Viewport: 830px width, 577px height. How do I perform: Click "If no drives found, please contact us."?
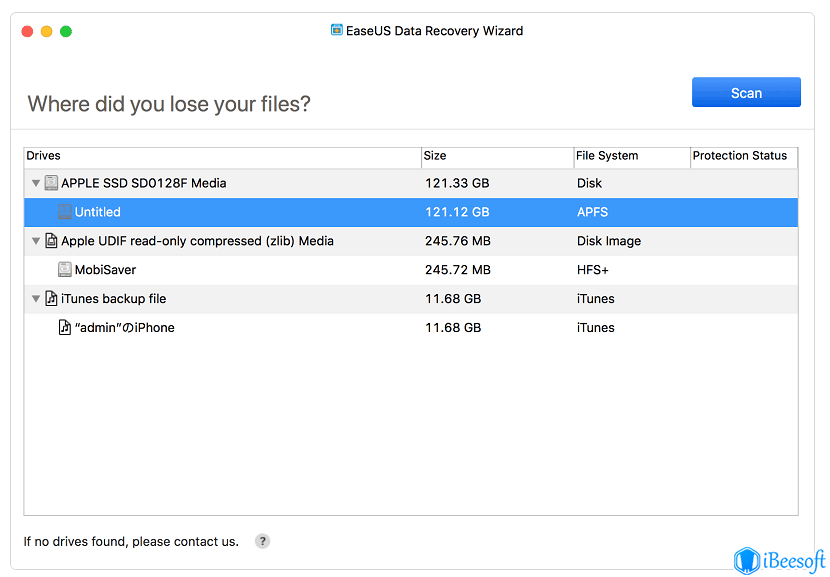point(131,542)
